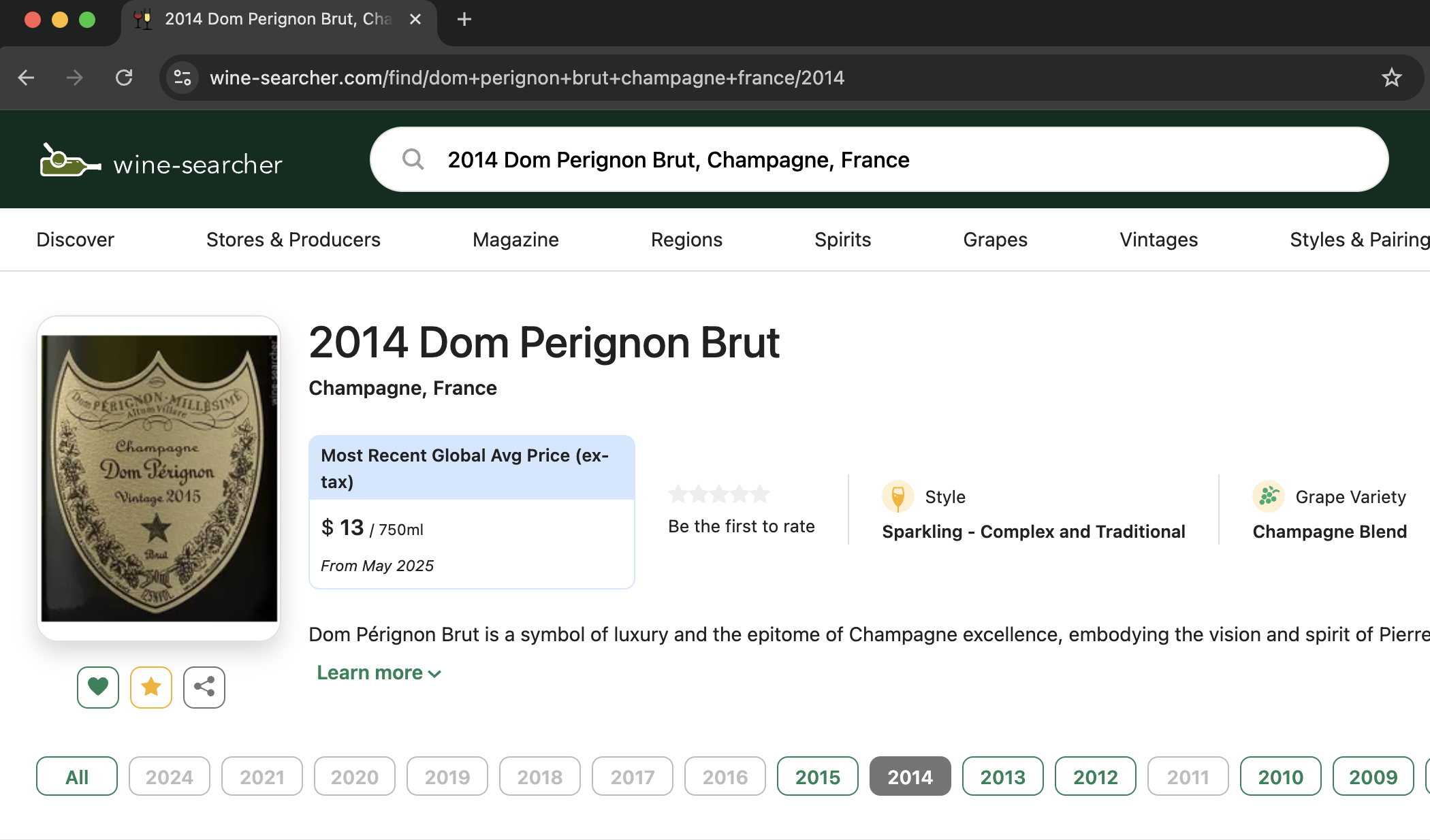Screen dimensions: 1430x840
Task: Open Stores & Producers menu
Action: tap(293, 240)
